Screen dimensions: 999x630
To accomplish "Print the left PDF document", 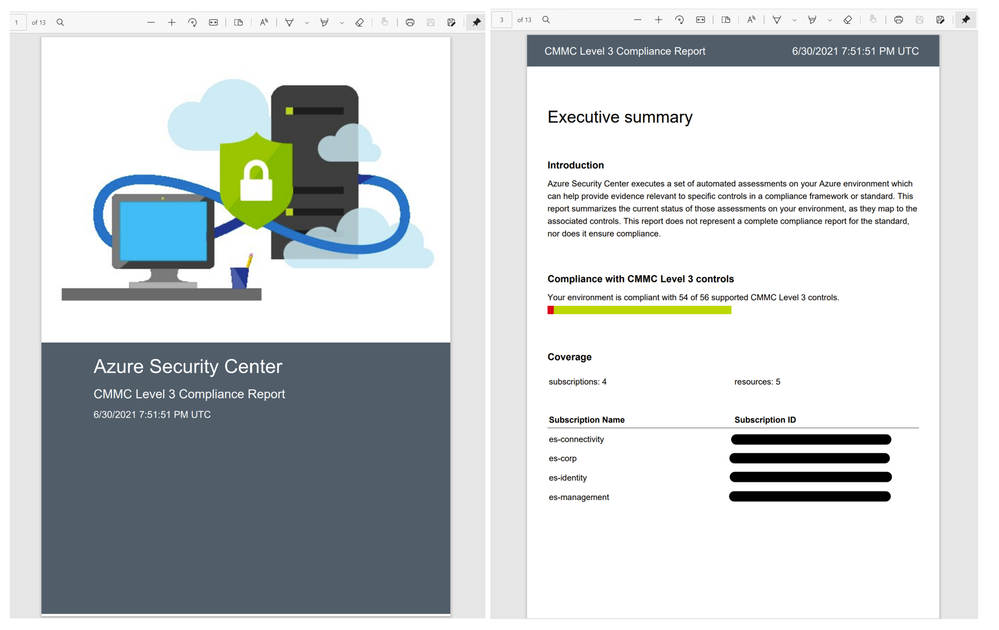I will click(x=410, y=22).
